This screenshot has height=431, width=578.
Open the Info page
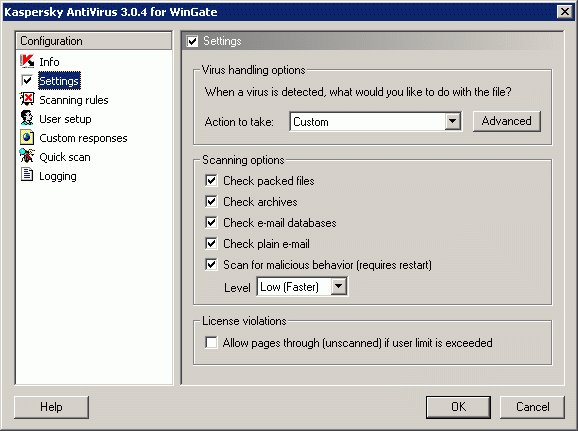coord(49,62)
